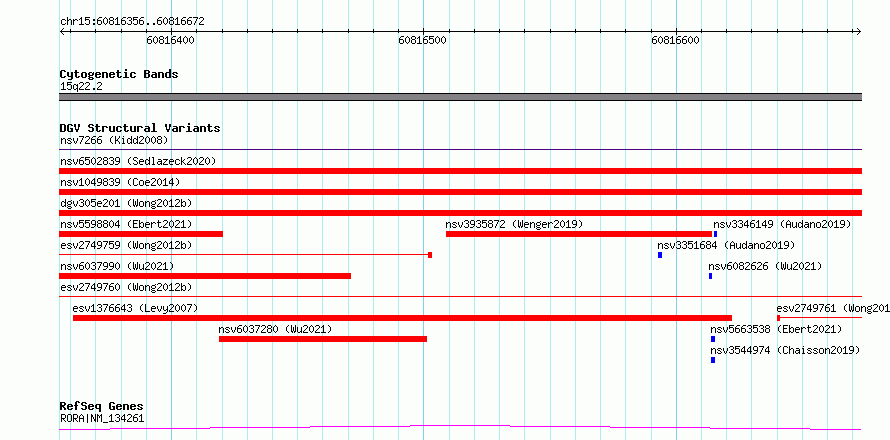Select the 60816500 ruler position label
The height and width of the screenshot is (440, 890).
point(422,40)
